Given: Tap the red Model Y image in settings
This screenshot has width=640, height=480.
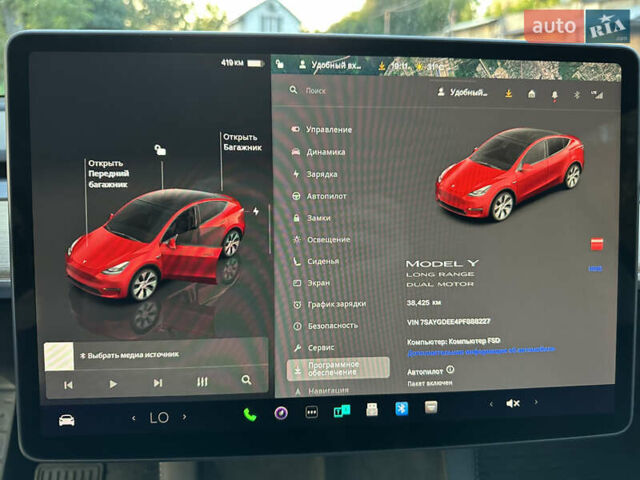Looking at the screenshot, I should [x=509, y=174].
